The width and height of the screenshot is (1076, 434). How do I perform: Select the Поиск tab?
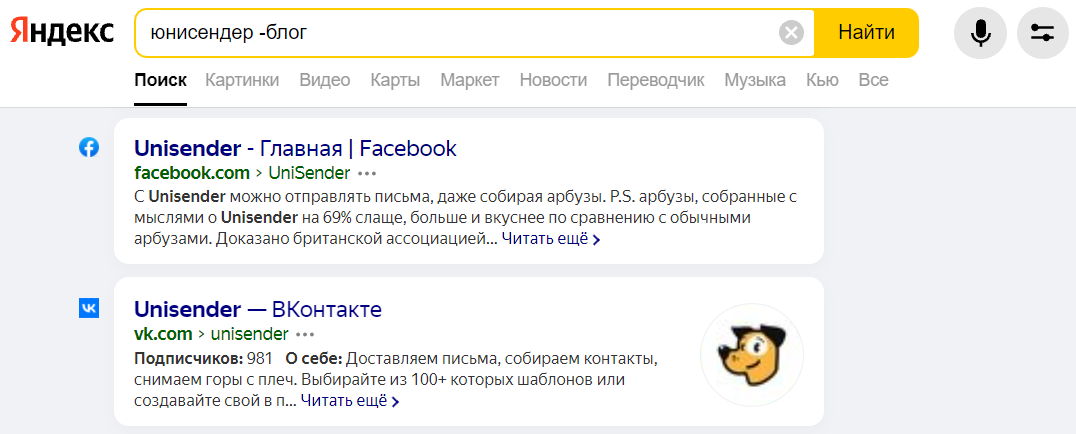pos(161,80)
